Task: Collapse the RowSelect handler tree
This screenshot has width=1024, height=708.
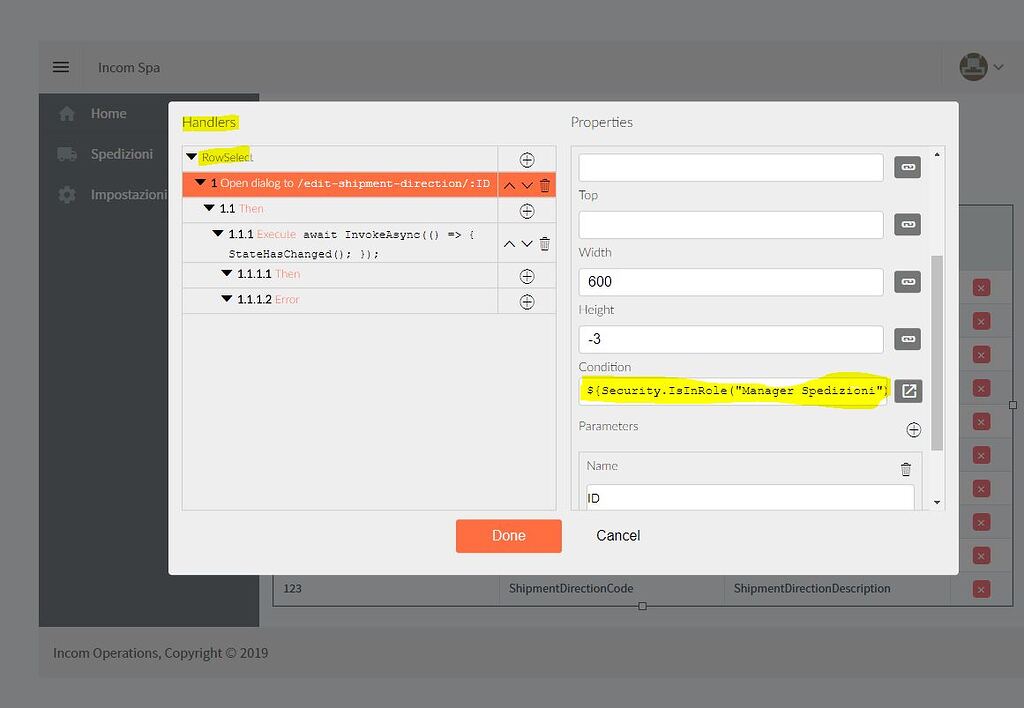Action: (x=190, y=157)
